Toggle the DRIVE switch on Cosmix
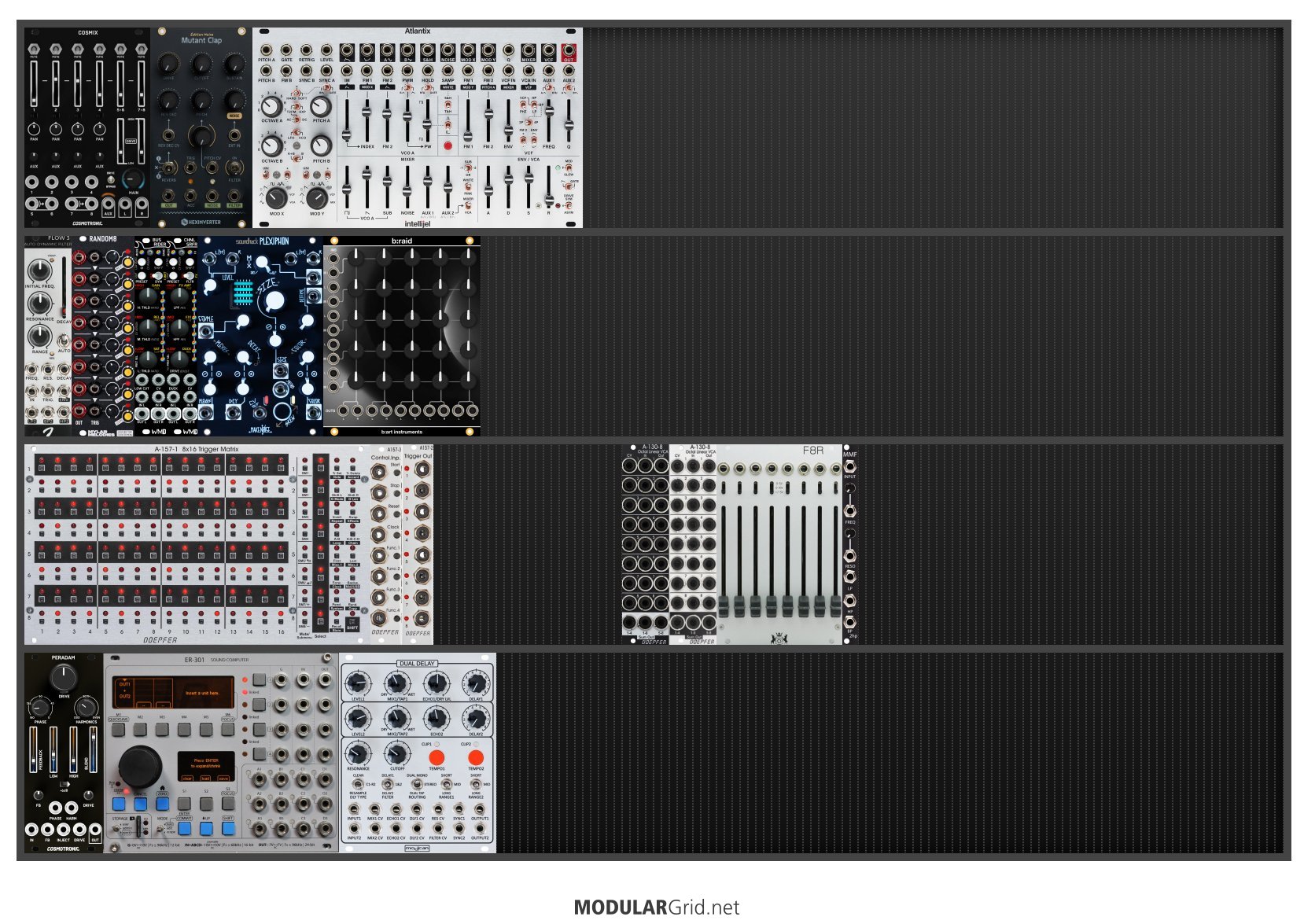The image size is (1315, 924). (x=111, y=180)
